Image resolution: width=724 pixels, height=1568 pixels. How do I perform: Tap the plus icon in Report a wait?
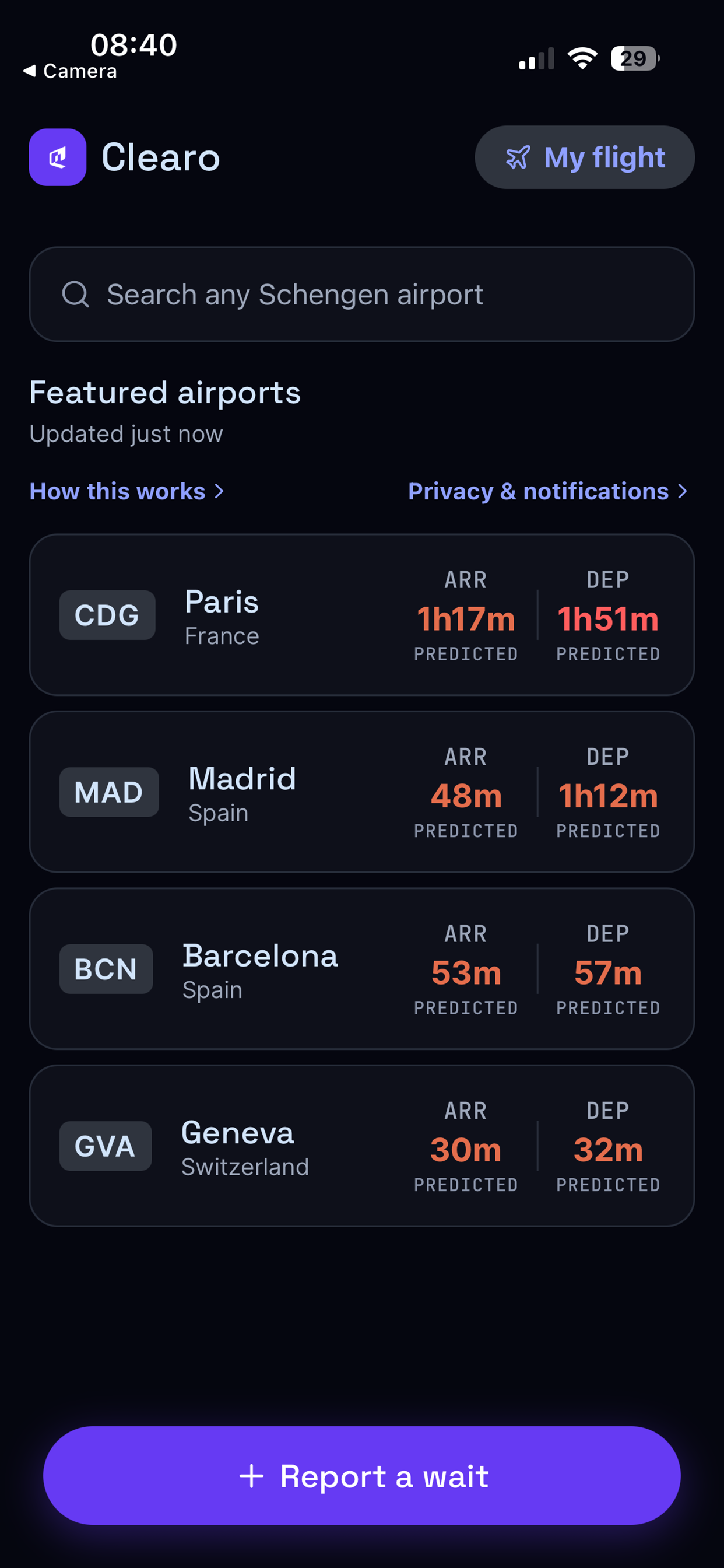251,1476
